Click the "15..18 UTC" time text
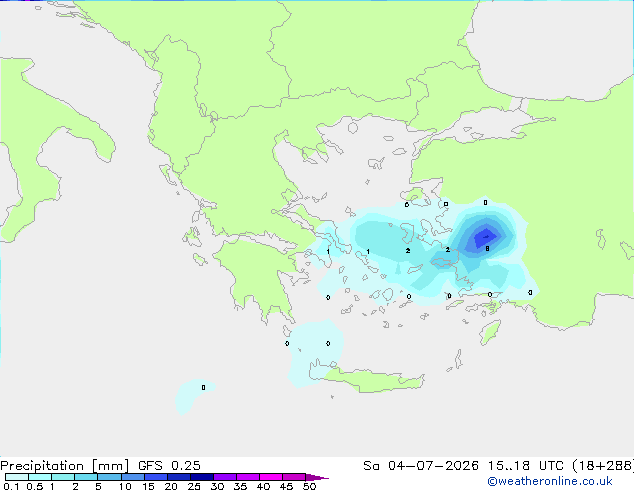 click(x=526, y=466)
